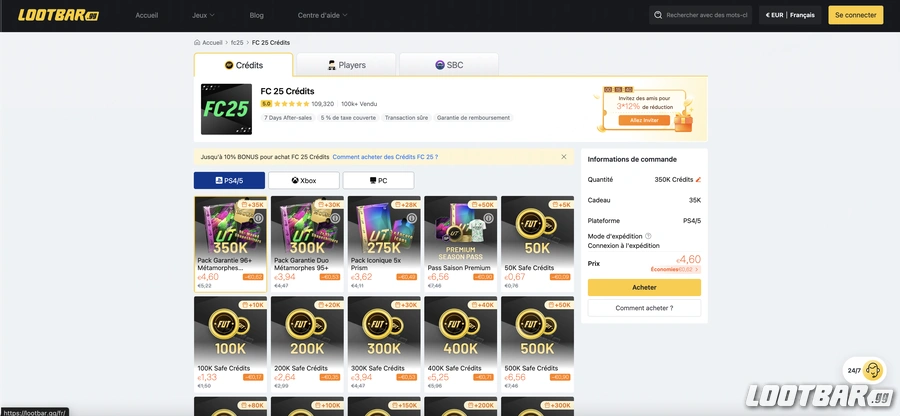Click the Se connecter button

coord(856,15)
